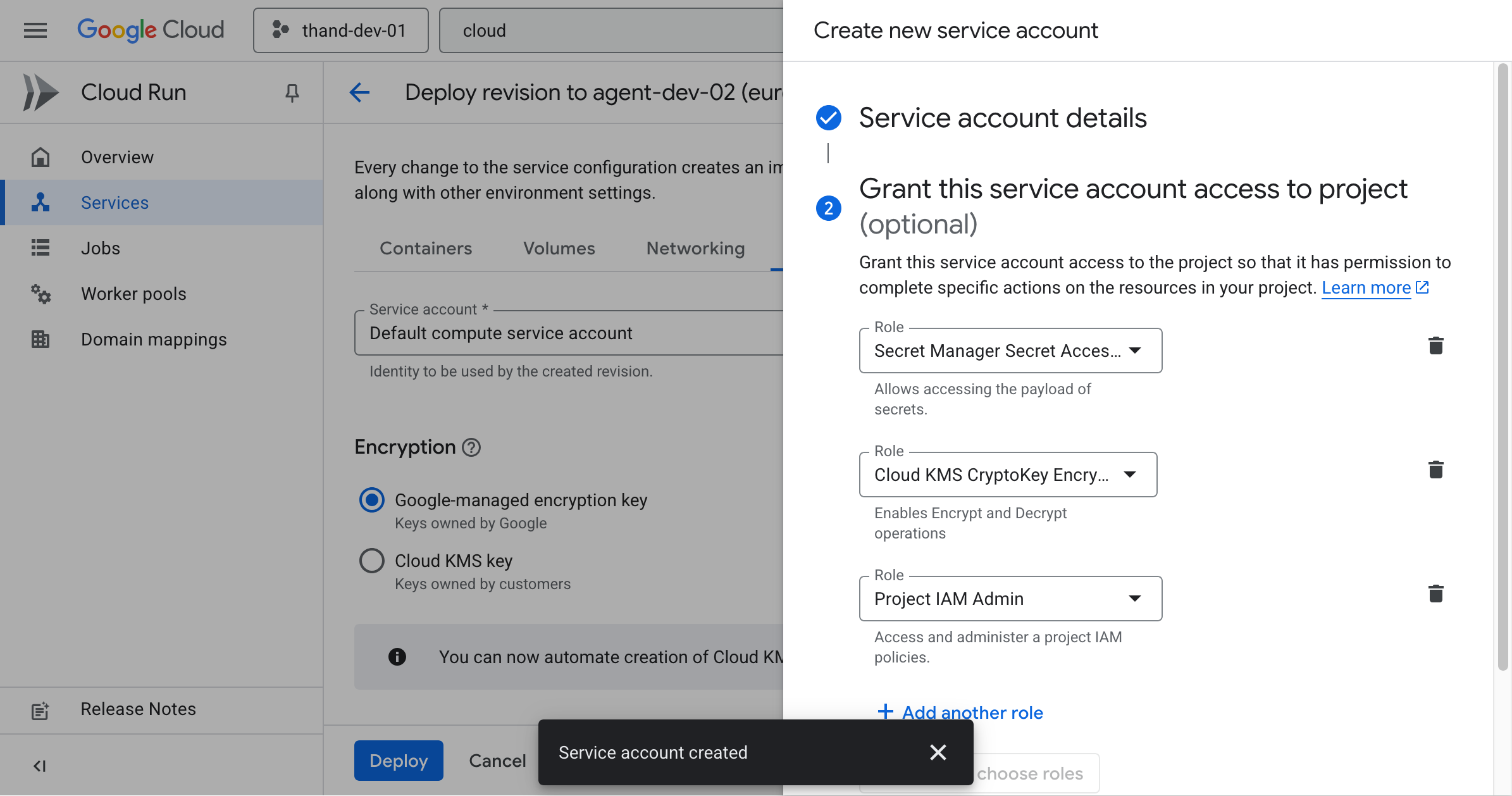Viewport: 1512px width, 796px height.
Task: Click the side panel vertical scrollbar
Action: (1503, 367)
